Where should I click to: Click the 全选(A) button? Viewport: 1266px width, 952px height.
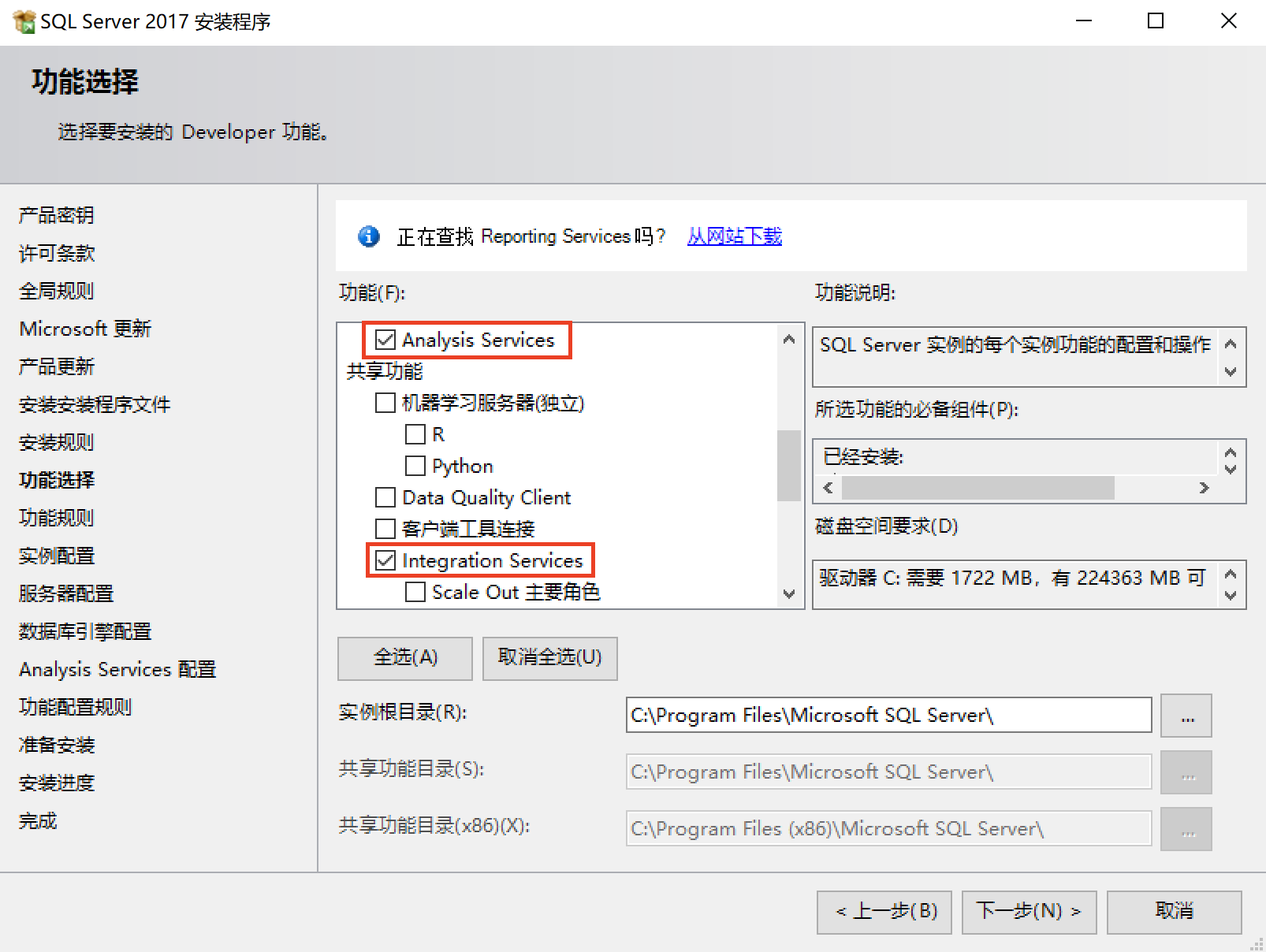[x=404, y=658]
